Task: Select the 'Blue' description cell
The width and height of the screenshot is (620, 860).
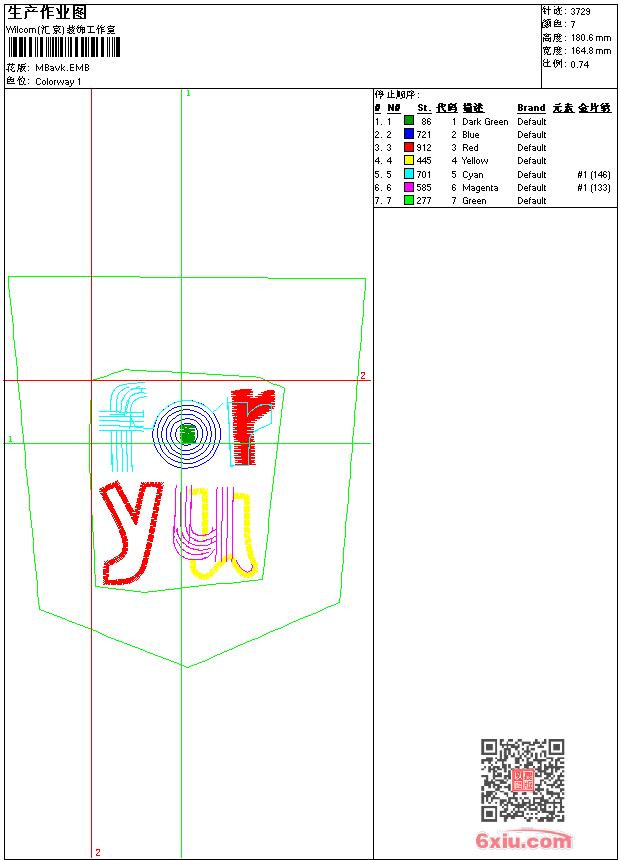Action: (x=470, y=135)
